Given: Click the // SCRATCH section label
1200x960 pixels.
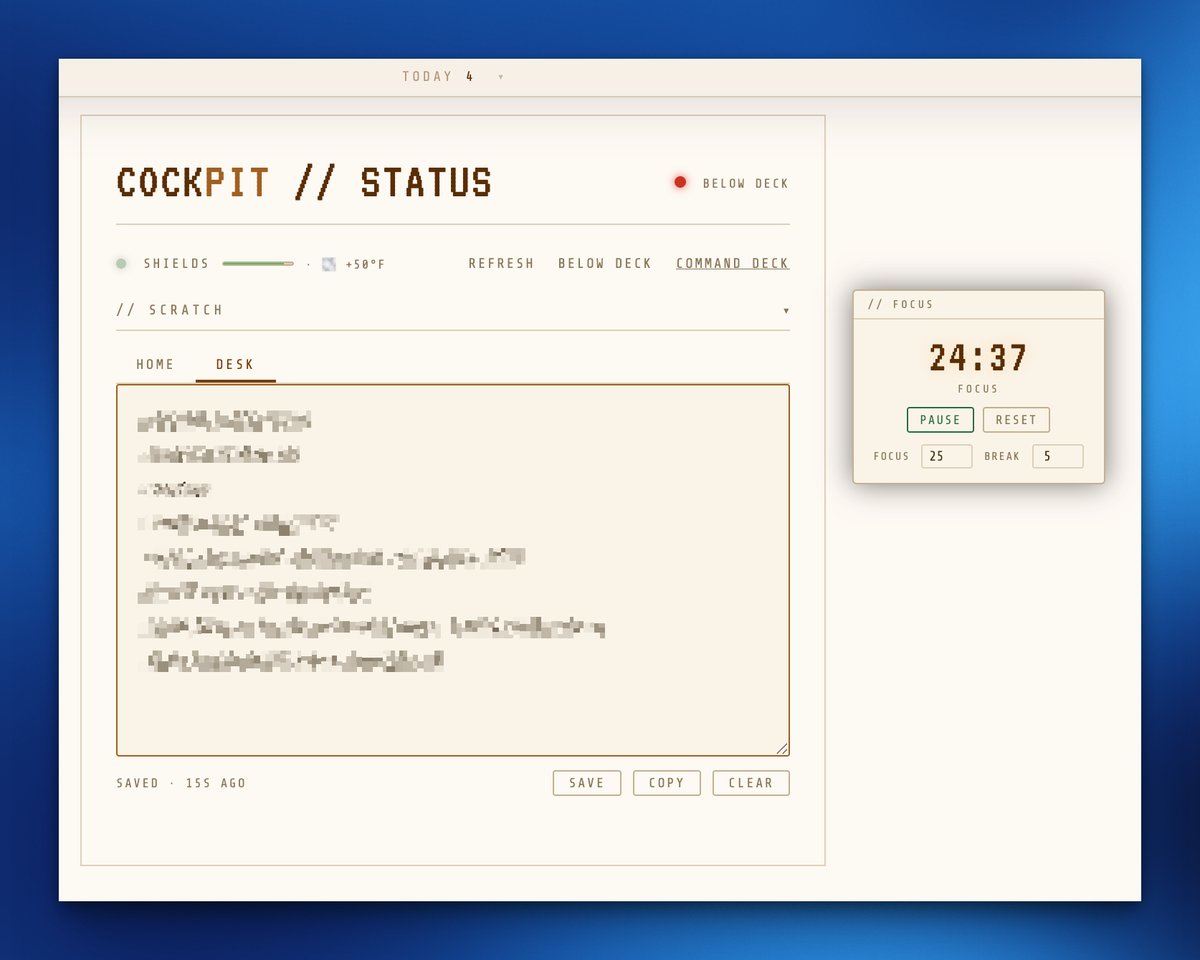Looking at the screenshot, I should coord(170,310).
